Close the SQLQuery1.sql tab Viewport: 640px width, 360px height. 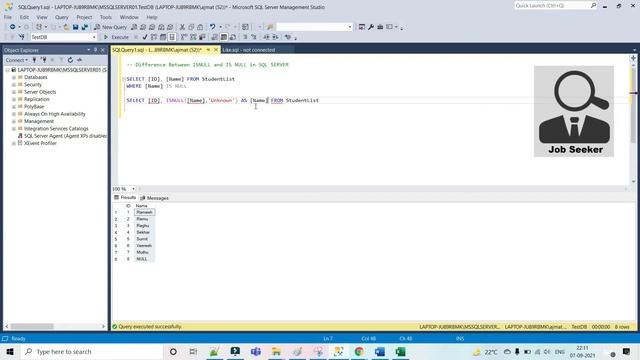(216, 50)
